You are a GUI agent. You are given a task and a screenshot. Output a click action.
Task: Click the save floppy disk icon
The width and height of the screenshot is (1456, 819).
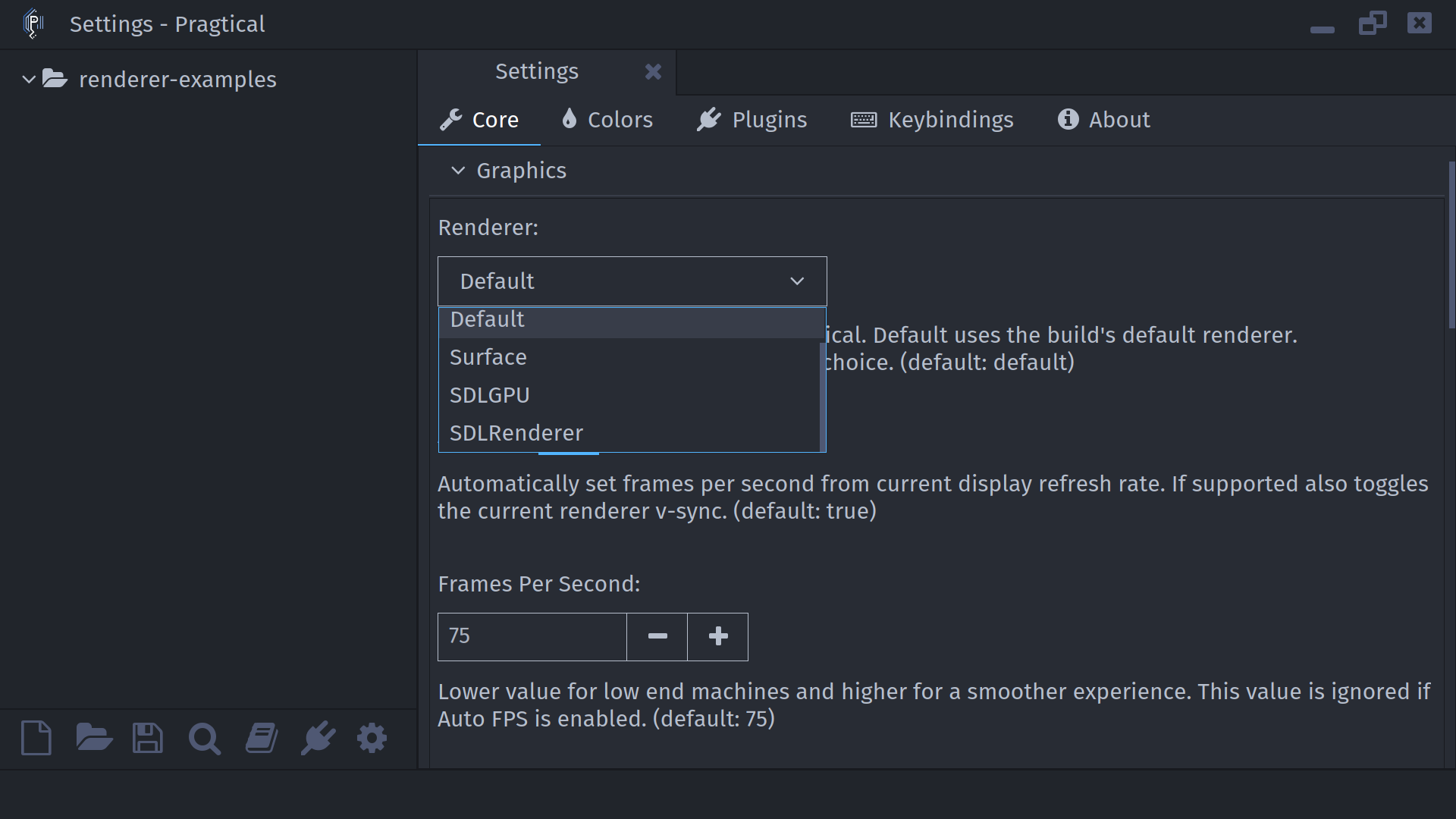point(147,738)
